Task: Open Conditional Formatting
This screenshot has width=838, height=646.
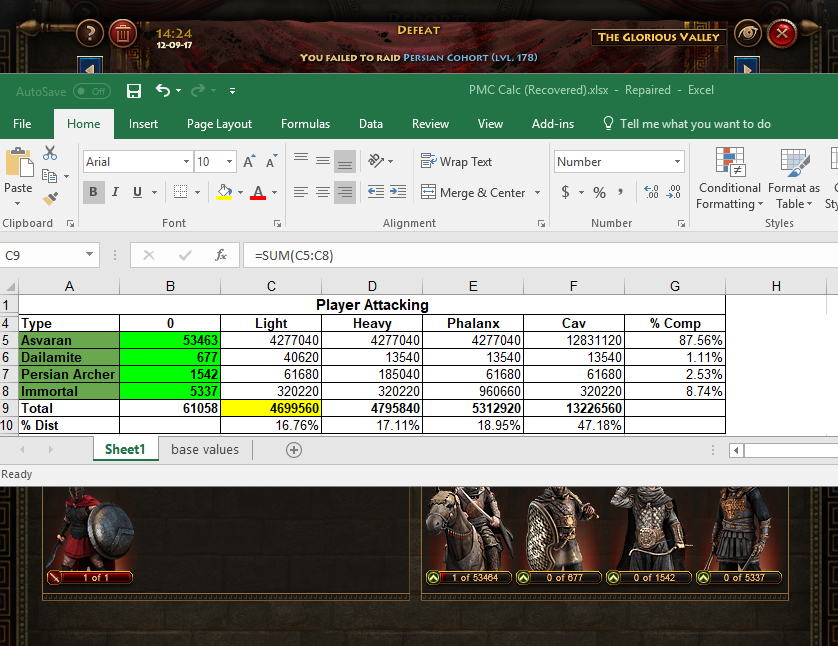Action: click(x=730, y=178)
